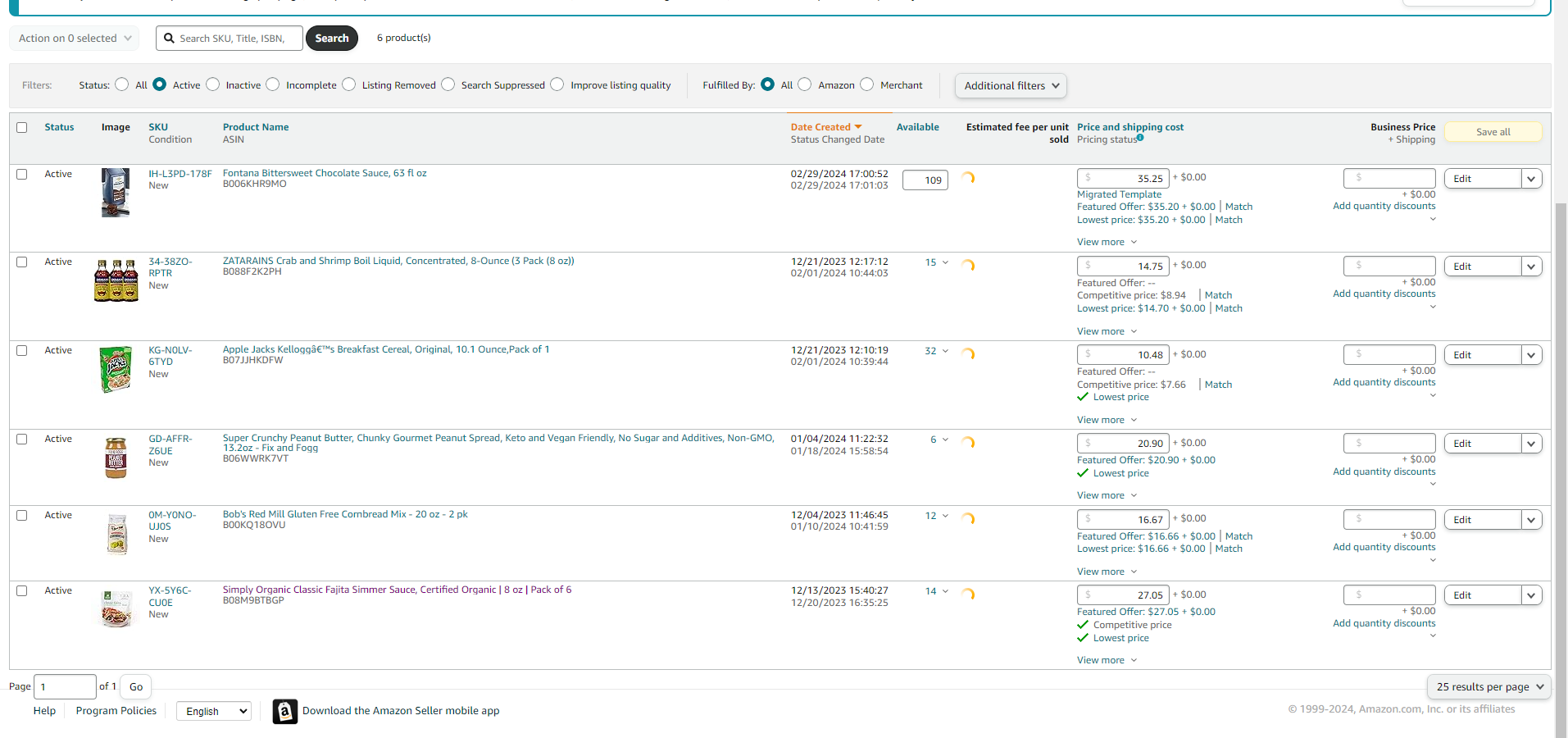Open Super Crunchy Peanut Butter product image
1568x738 pixels.
[x=116, y=458]
